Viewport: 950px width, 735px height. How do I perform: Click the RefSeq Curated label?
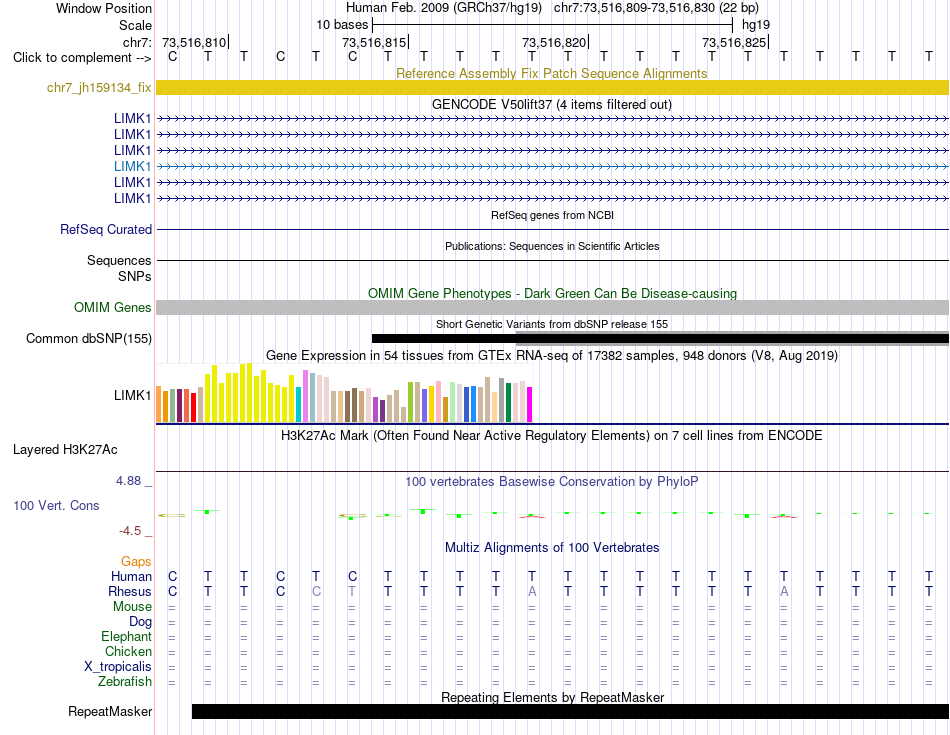tap(105, 229)
